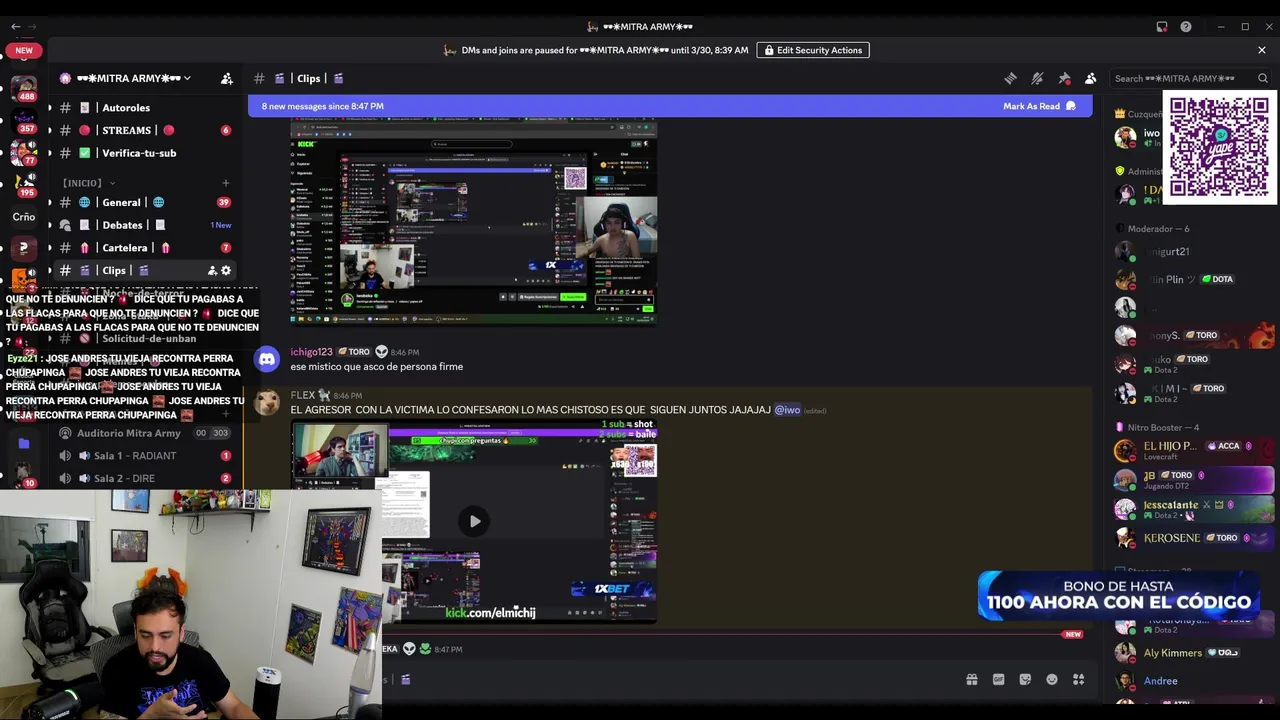This screenshot has width=1280, height=720.
Task: Open server icon with 195 badge
Action: pos(24,184)
